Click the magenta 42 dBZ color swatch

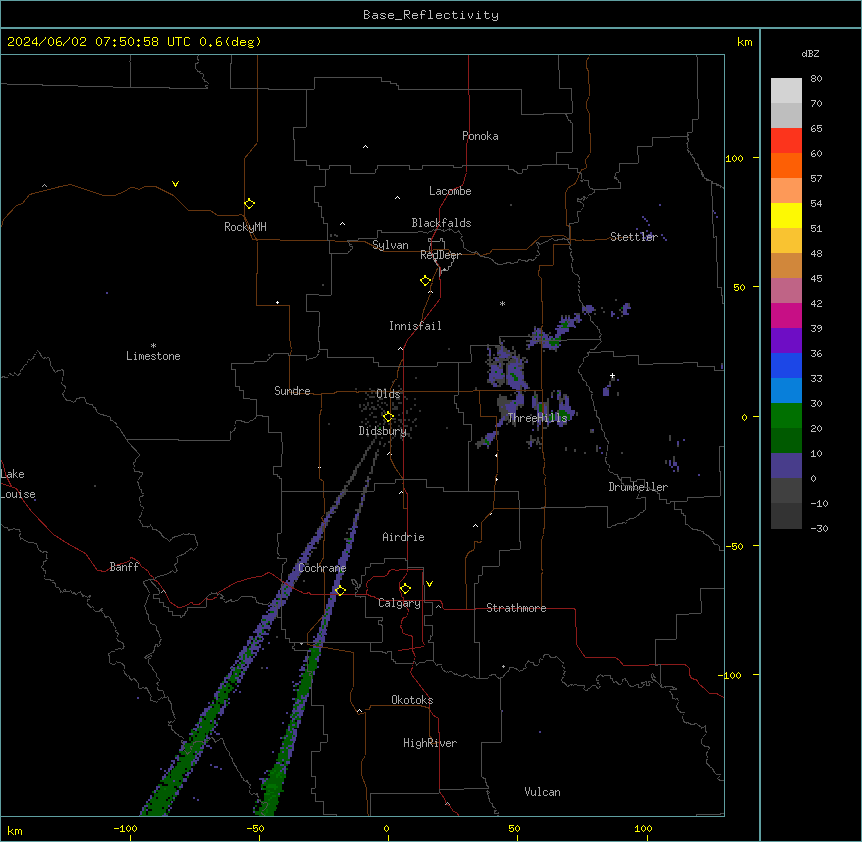[x=786, y=315]
